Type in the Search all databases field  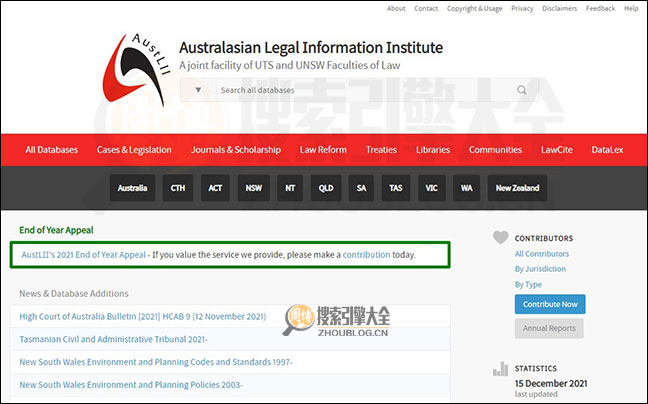point(360,90)
